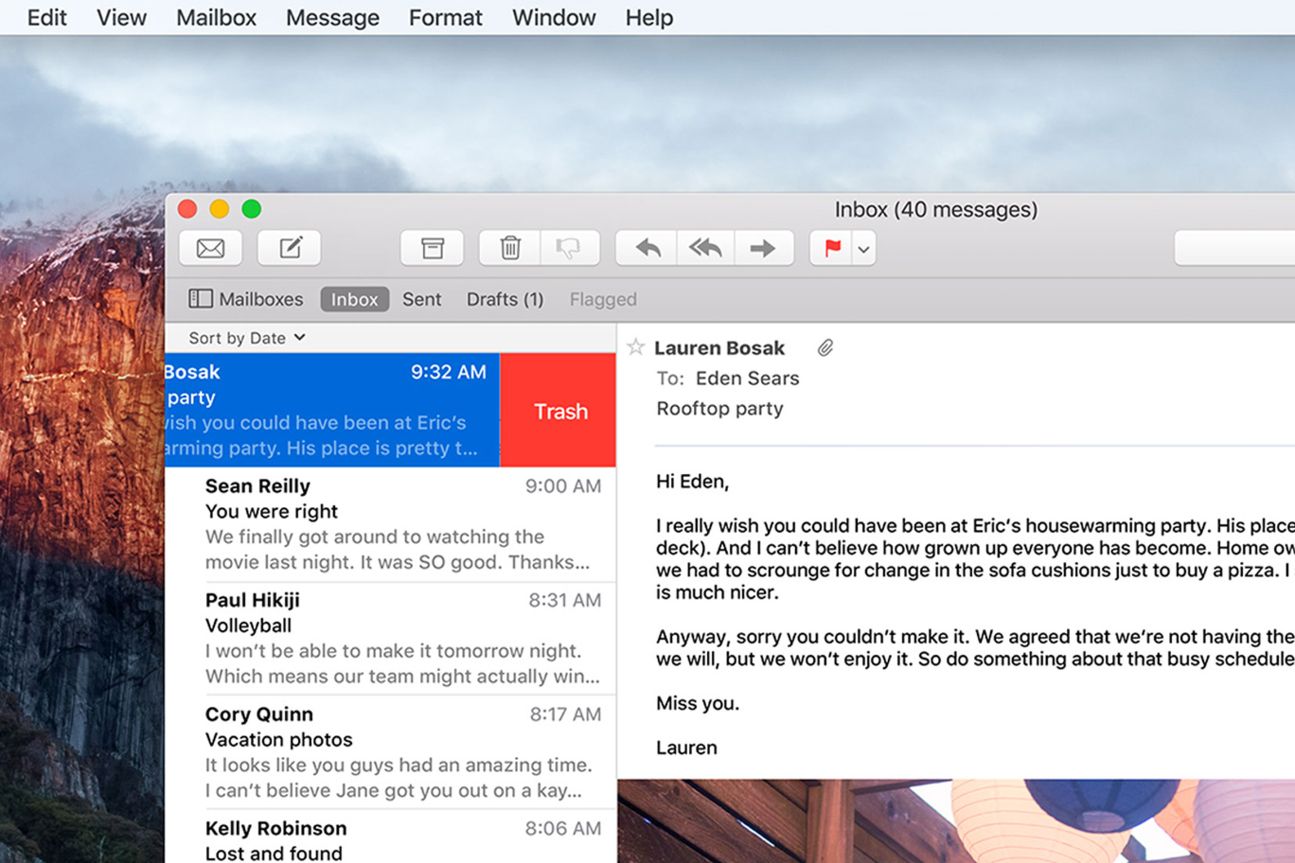Flag the message with red flag
Viewport: 1295px width, 863px height.
(x=832, y=248)
